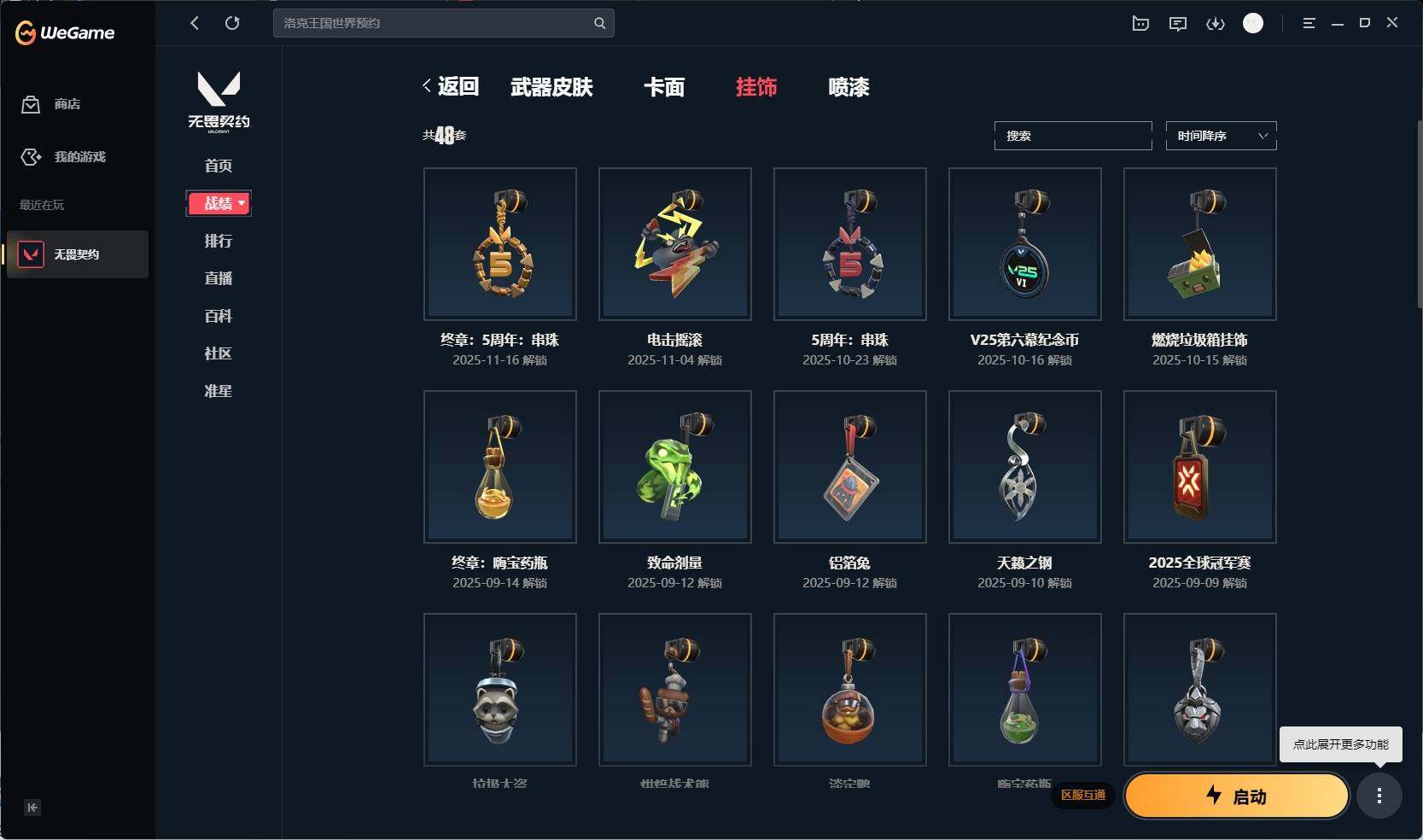1423x840 pixels.
Task: Switch to the 喷漆 tab
Action: (x=849, y=87)
